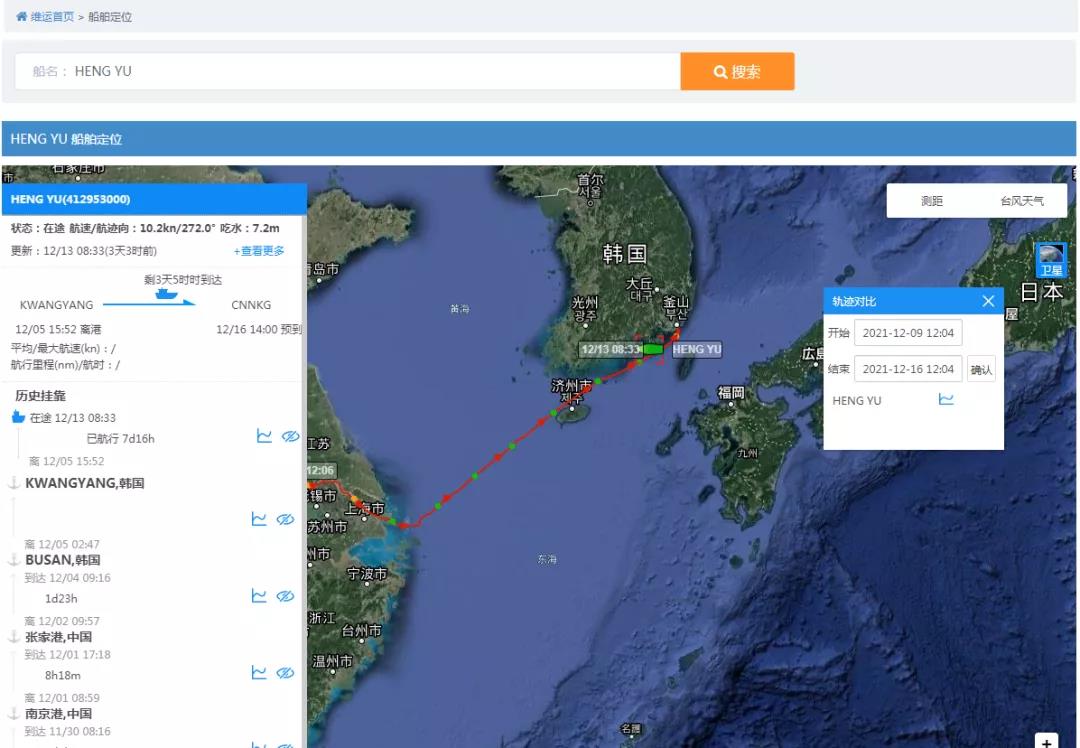Open the 台风天气 typhoon weather option

click(x=1021, y=201)
